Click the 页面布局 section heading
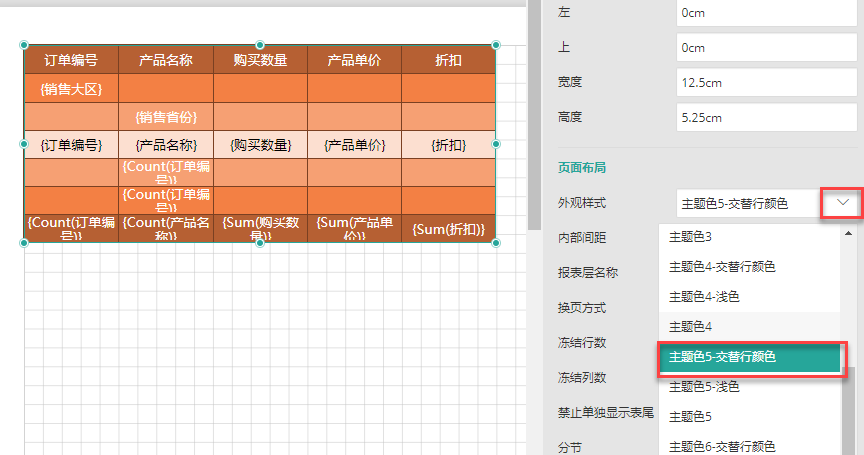This screenshot has width=864, height=455. [x=582, y=167]
